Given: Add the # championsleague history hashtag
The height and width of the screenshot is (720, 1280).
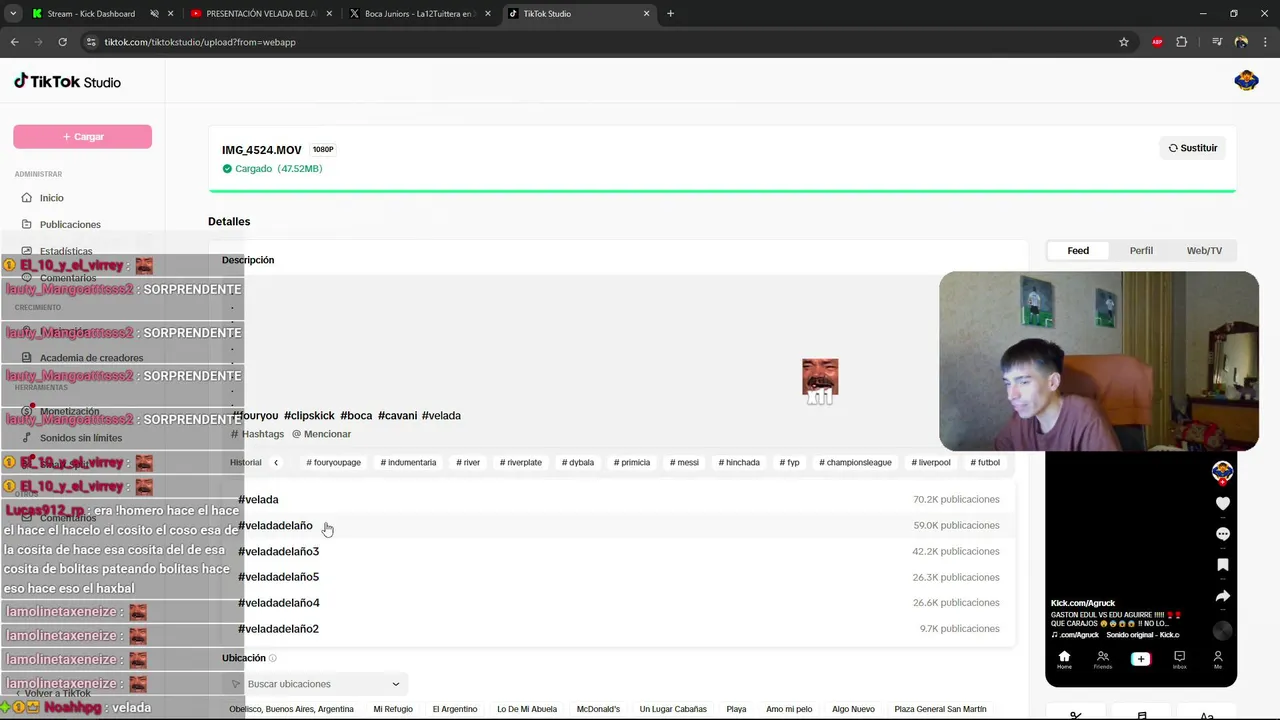Looking at the screenshot, I should tap(855, 463).
